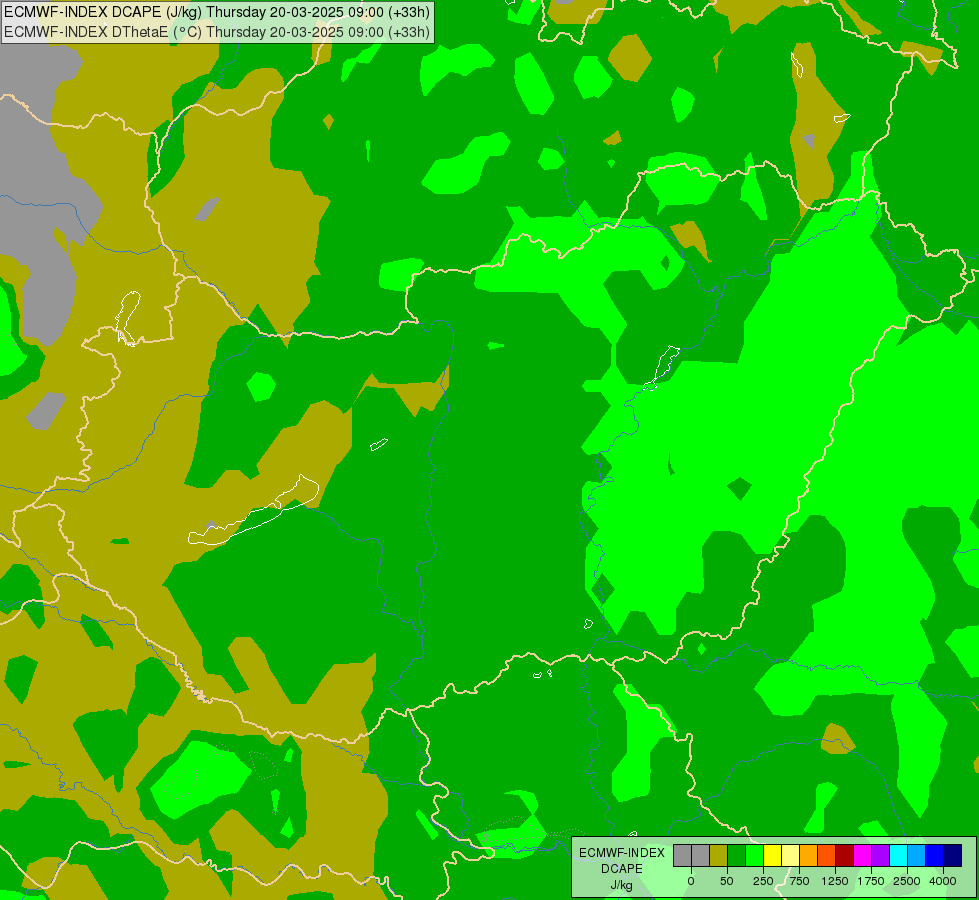Viewport: 979px width, 900px height.
Task: Click the legend tick value 750
Action: point(799,881)
